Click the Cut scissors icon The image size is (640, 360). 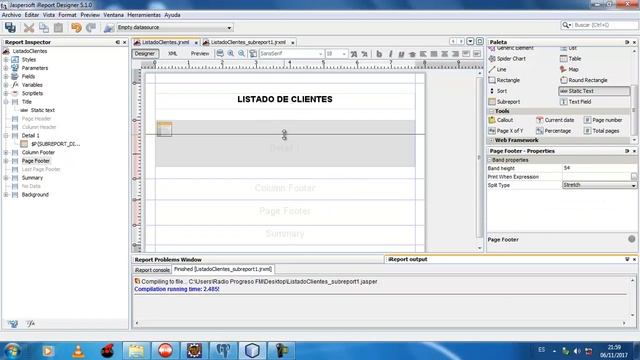(29, 27)
